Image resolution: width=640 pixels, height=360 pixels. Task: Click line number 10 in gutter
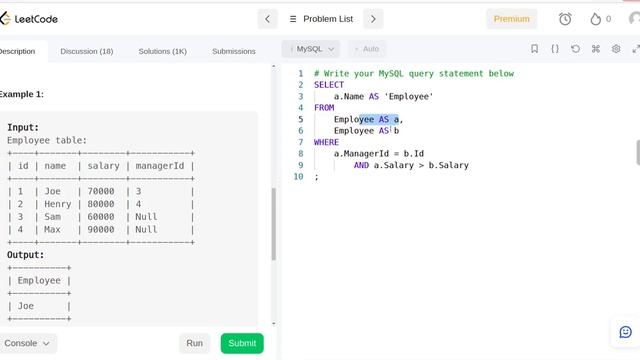coord(298,176)
